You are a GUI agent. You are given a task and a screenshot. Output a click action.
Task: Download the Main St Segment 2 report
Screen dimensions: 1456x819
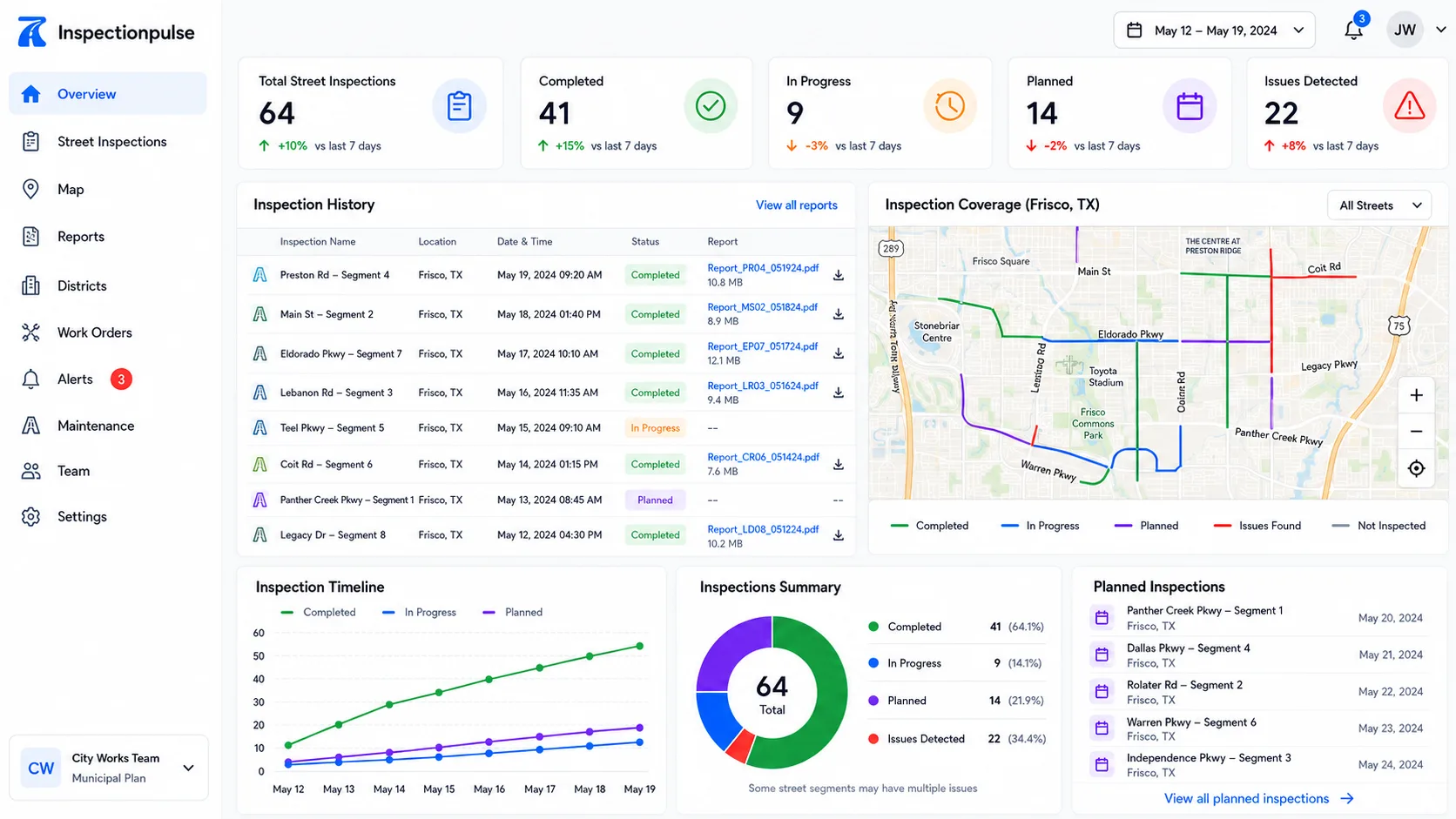(839, 314)
